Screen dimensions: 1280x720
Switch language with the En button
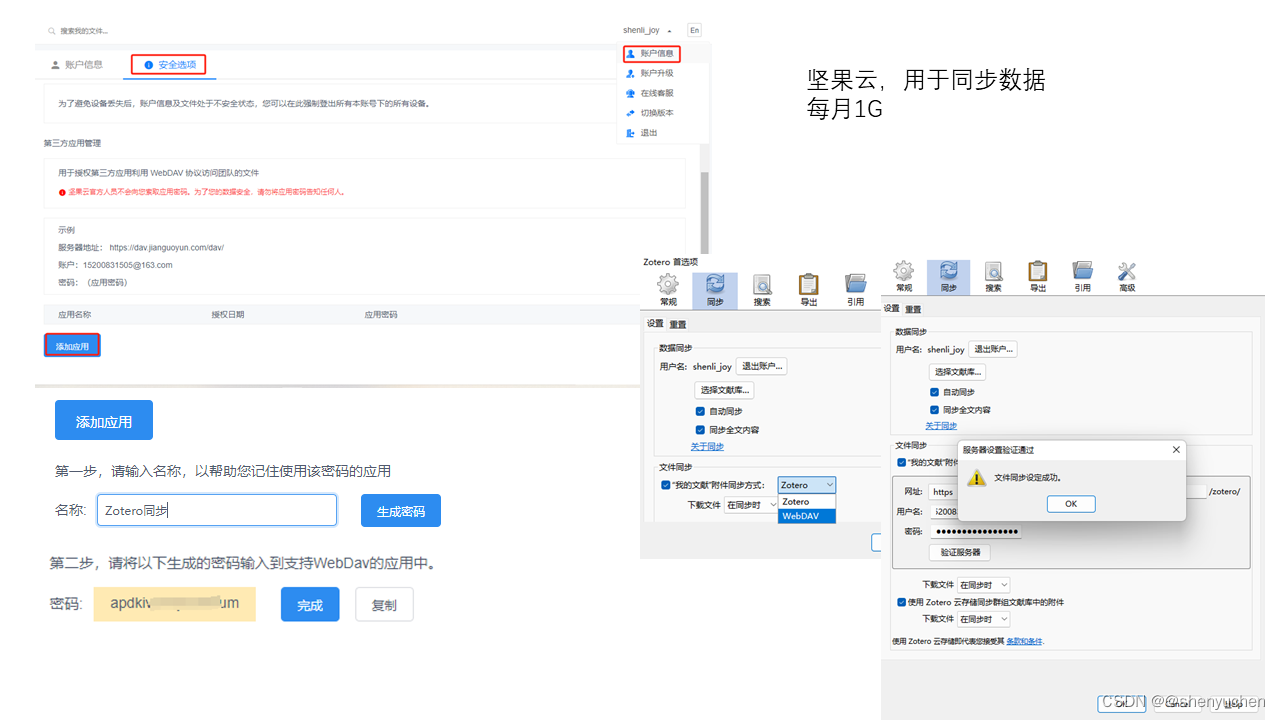695,31
